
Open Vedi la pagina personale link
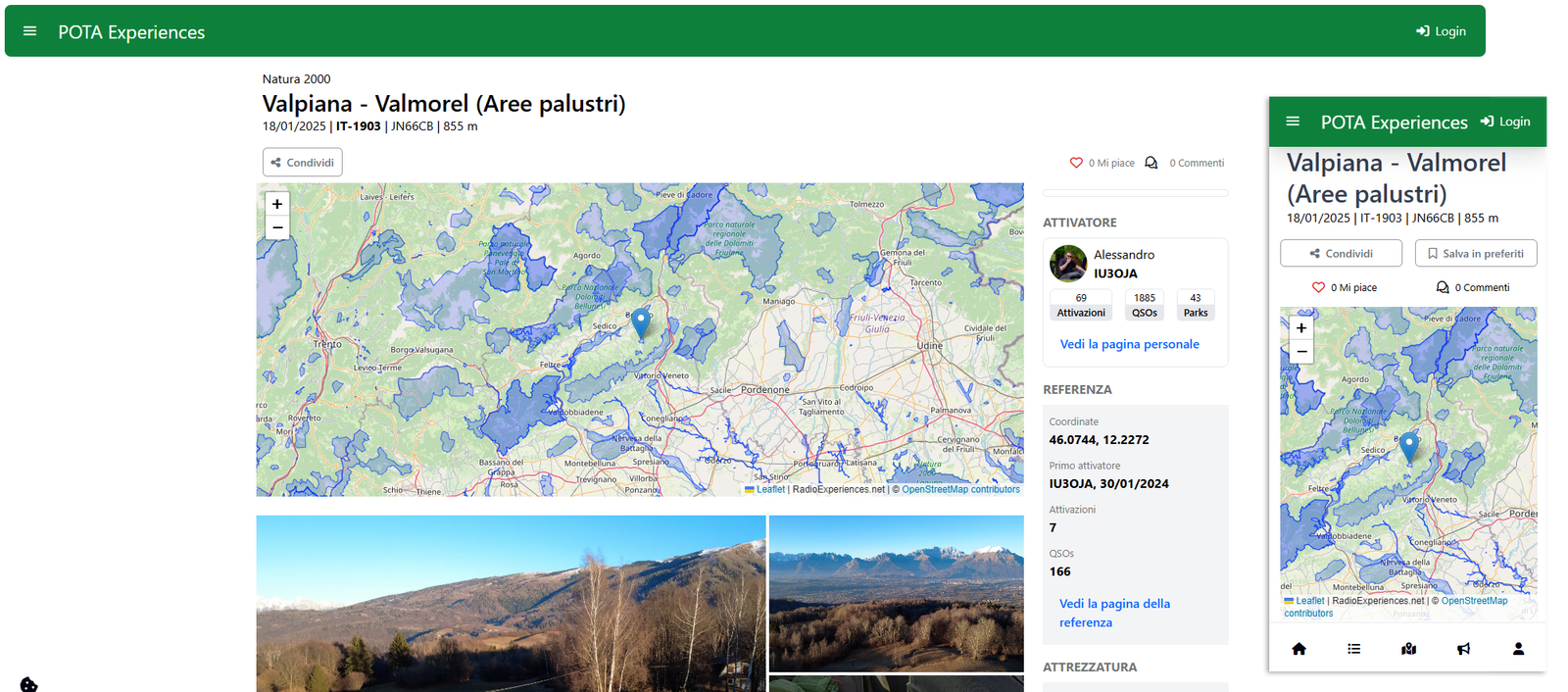1129,344
